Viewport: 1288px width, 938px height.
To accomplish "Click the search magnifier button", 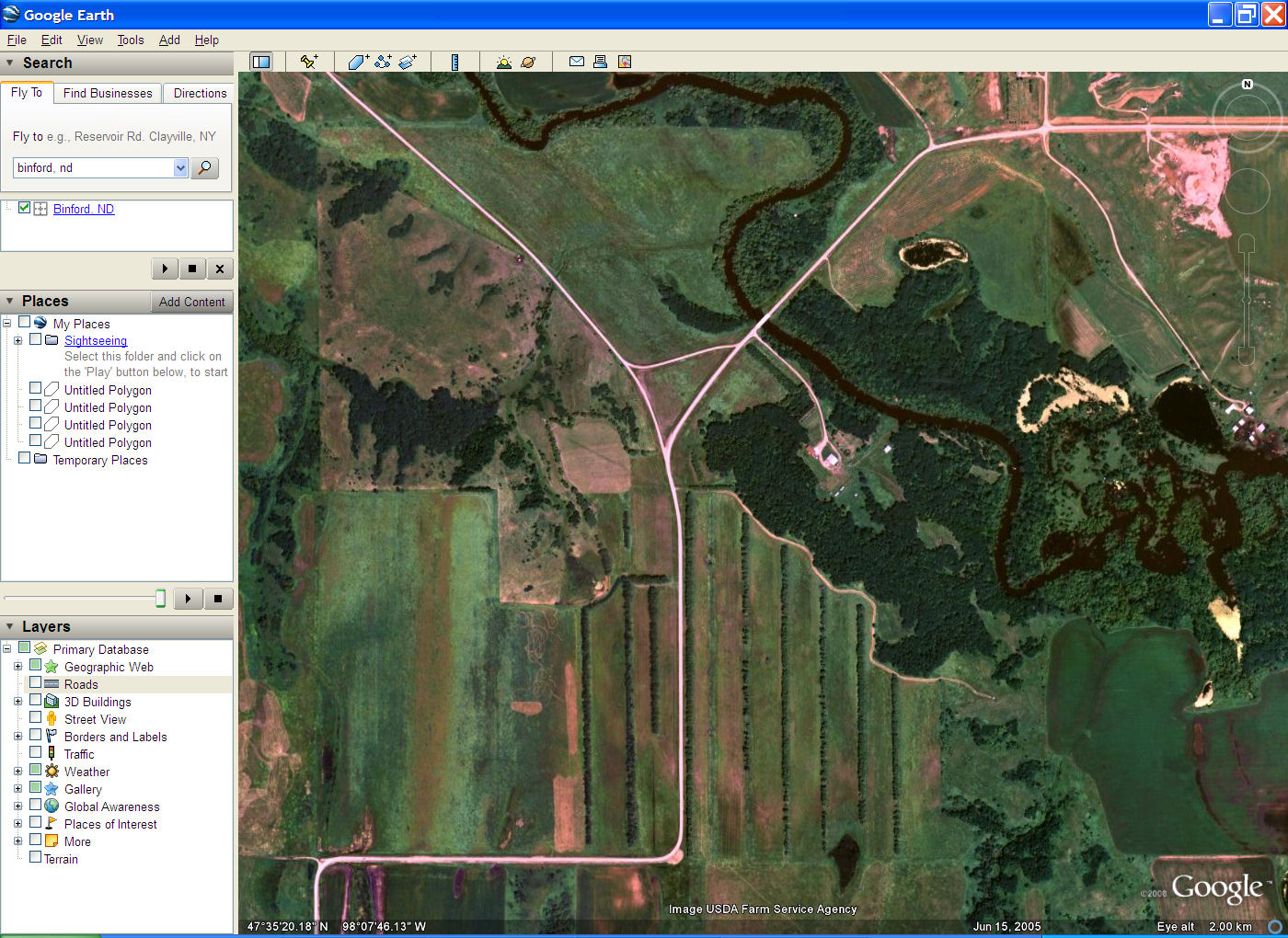I will click(204, 167).
